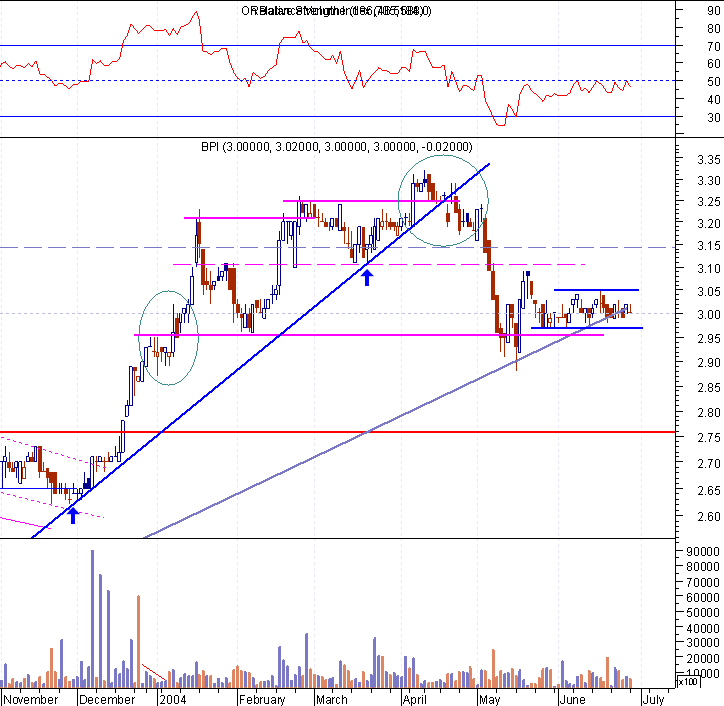Click the 2.75 price axis label

(x=709, y=437)
